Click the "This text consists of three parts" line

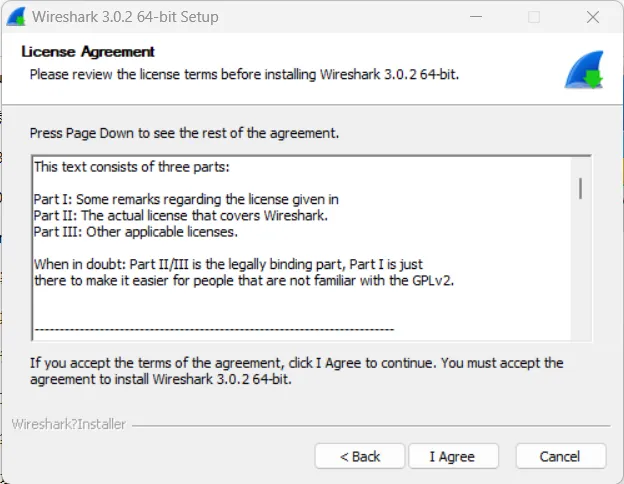[132, 166]
